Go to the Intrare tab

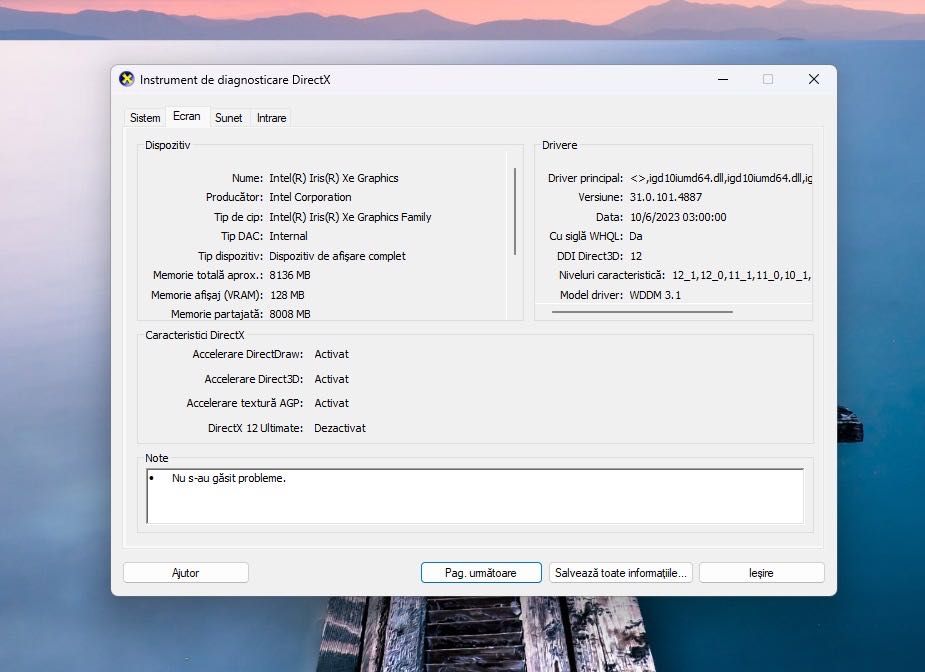pyautogui.click(x=271, y=118)
